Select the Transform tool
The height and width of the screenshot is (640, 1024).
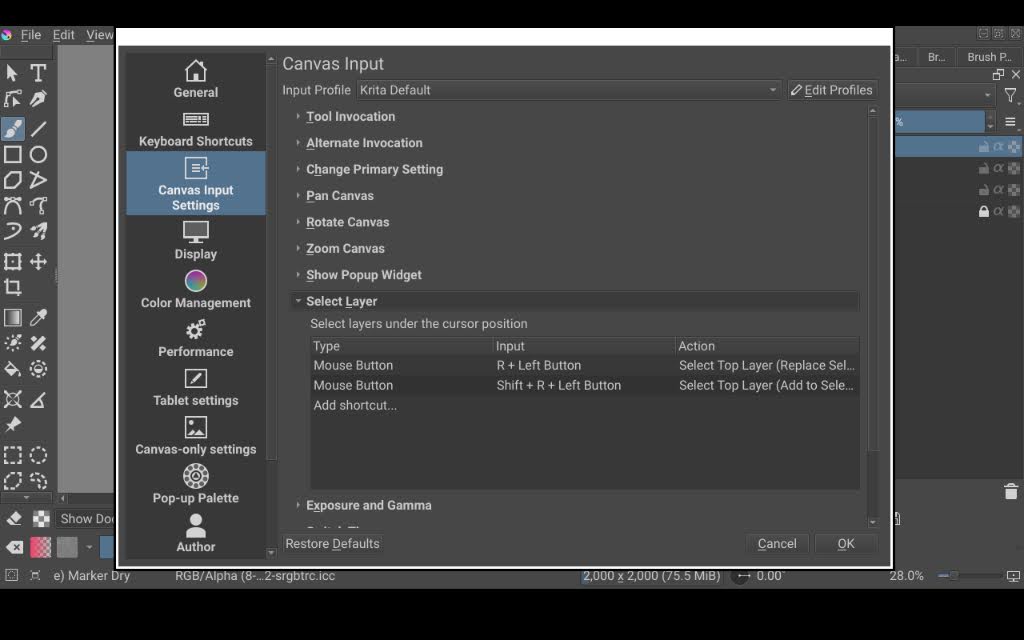click(x=12, y=261)
